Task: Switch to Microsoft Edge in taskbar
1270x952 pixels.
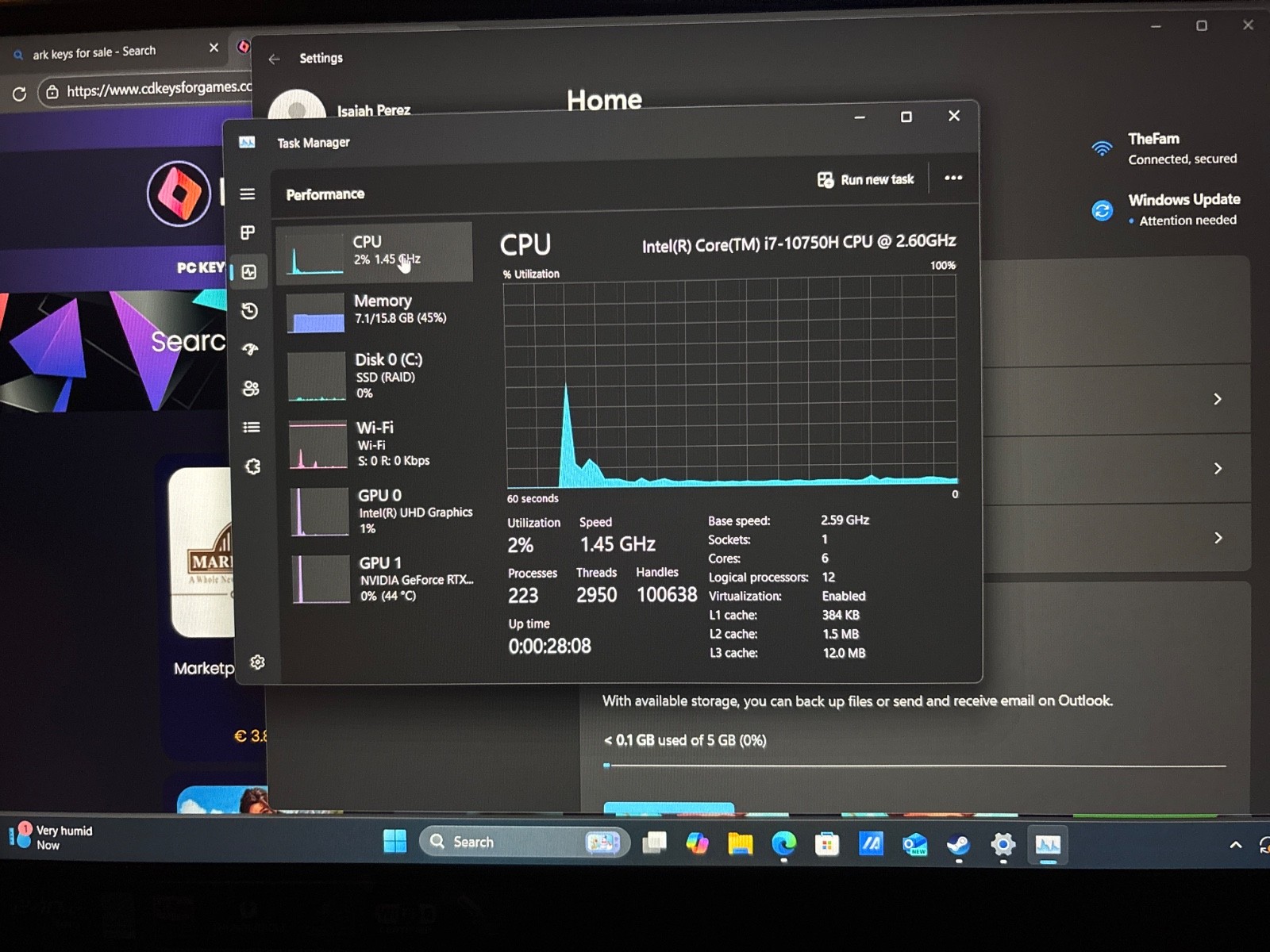Action: (x=783, y=844)
